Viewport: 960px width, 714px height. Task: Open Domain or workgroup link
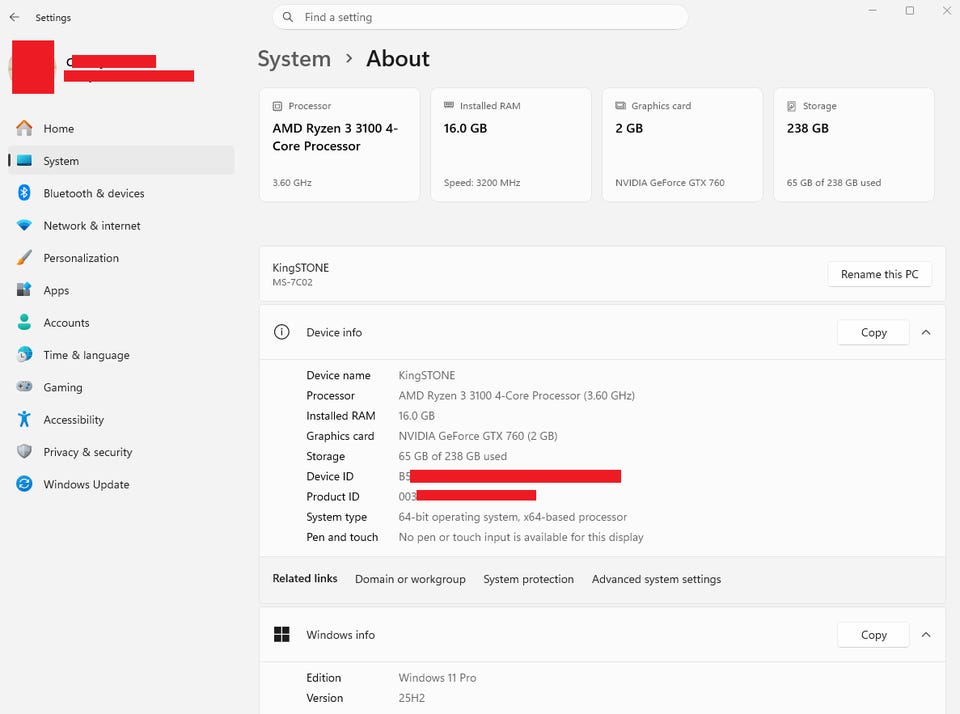(x=410, y=579)
